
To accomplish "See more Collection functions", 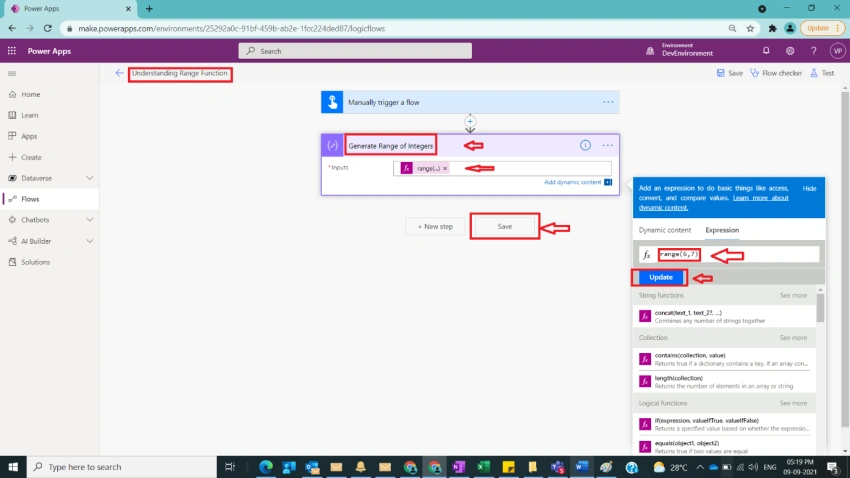I will [793, 338].
